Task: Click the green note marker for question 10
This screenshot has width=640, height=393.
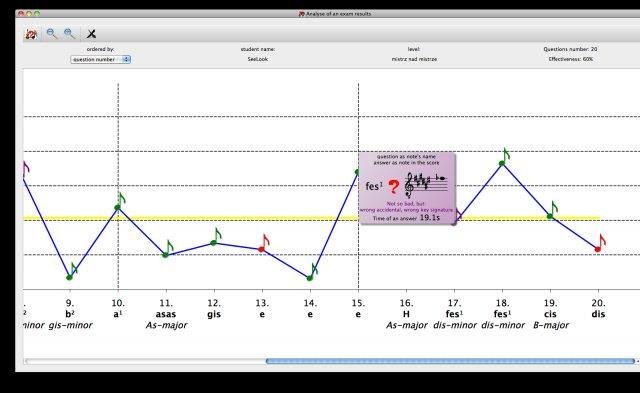Action: tap(119, 202)
